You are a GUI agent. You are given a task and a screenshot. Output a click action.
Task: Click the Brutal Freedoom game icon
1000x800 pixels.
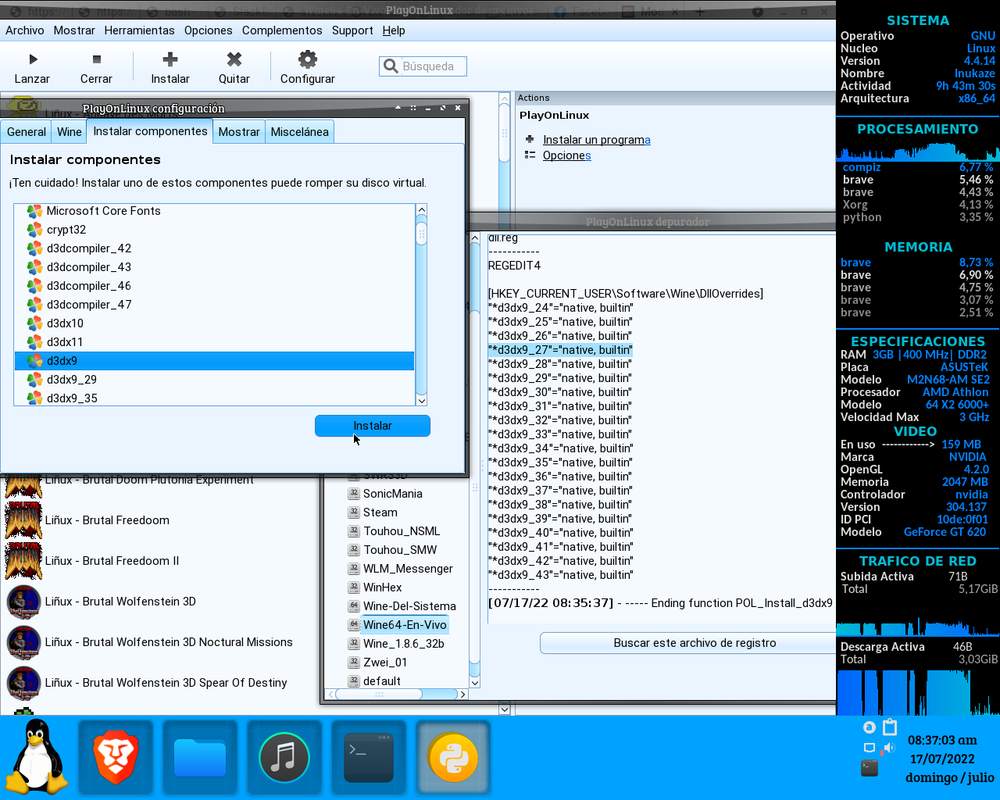24,520
